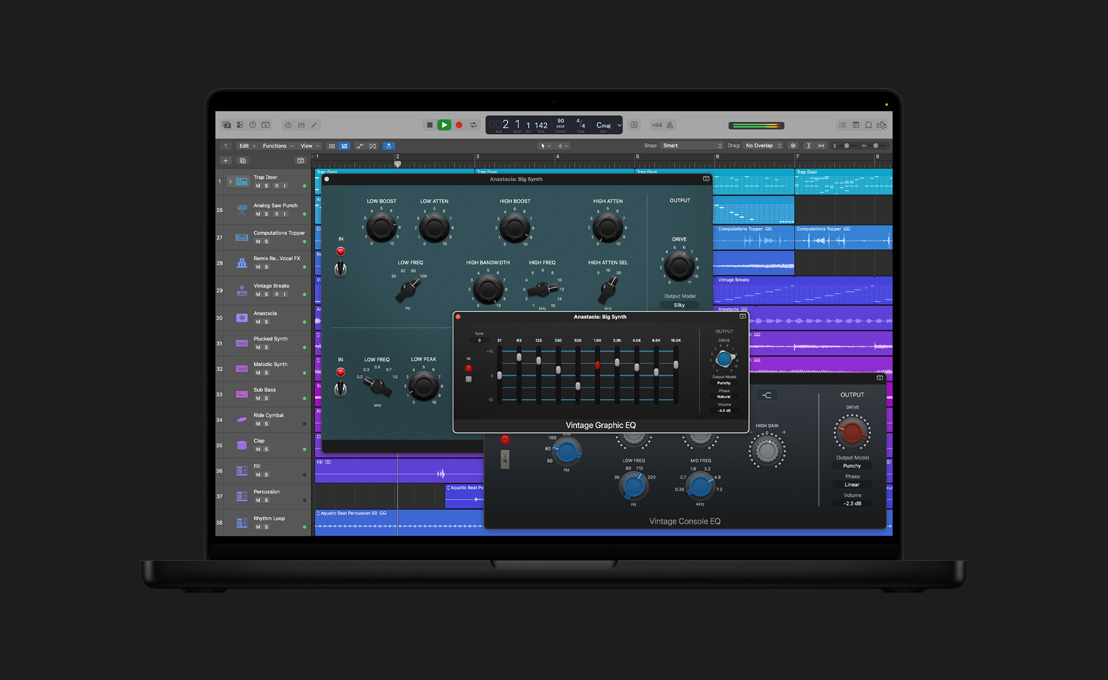Adjust the red EQ band slider in Vintage Graphic EQ

[x=597, y=365]
